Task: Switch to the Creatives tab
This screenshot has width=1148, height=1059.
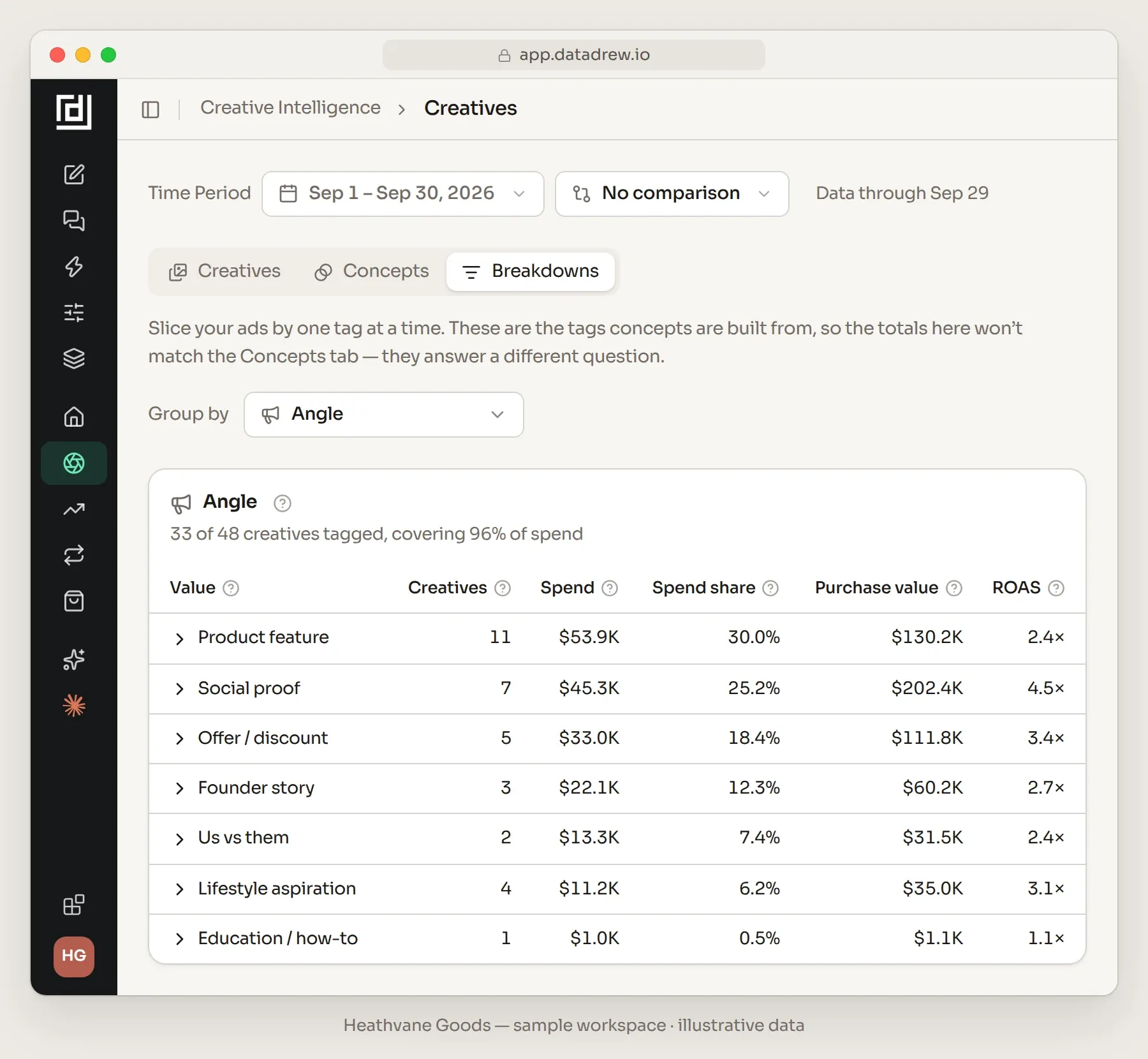Action: pyautogui.click(x=224, y=272)
